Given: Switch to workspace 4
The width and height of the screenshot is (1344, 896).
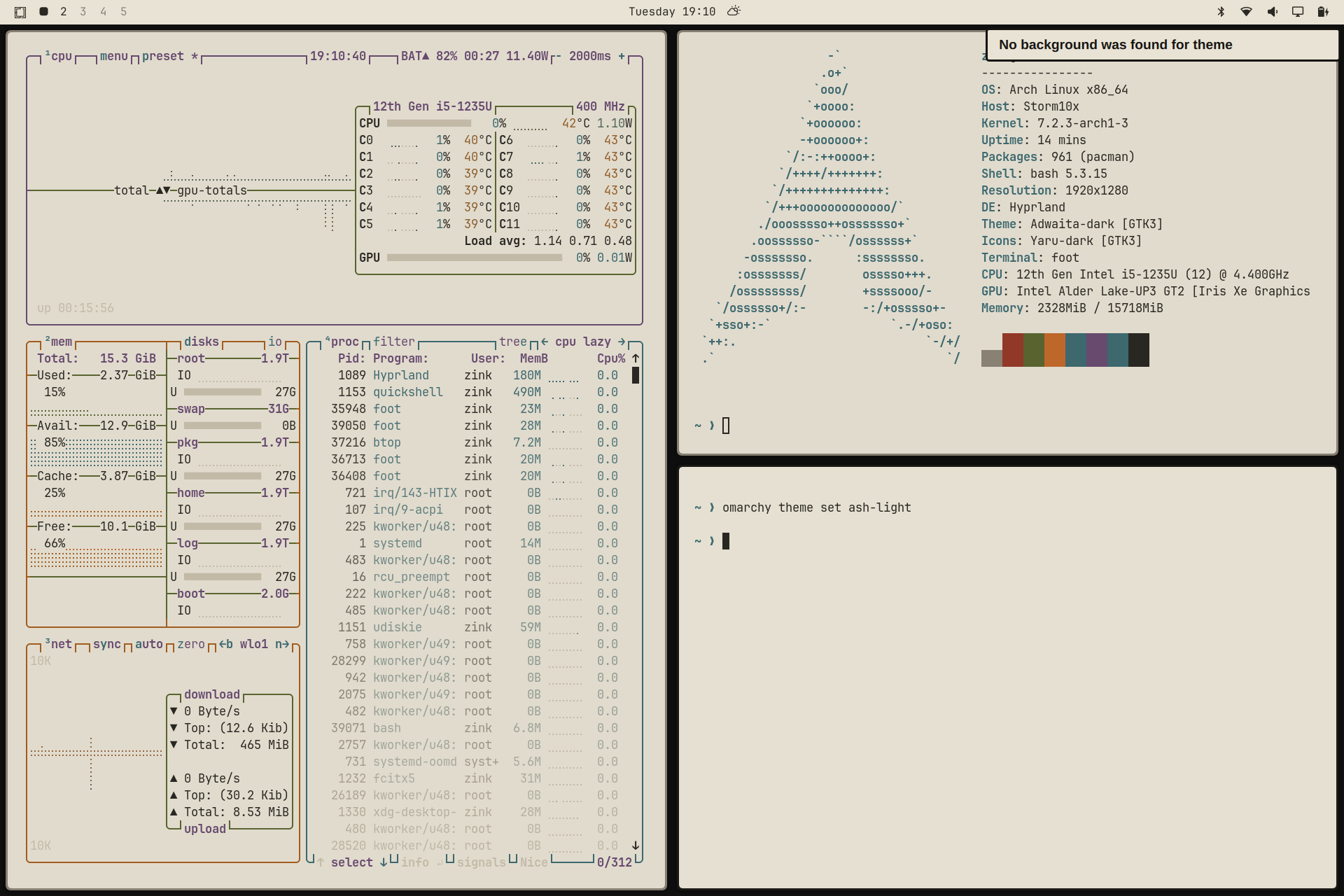Looking at the screenshot, I should [x=104, y=12].
